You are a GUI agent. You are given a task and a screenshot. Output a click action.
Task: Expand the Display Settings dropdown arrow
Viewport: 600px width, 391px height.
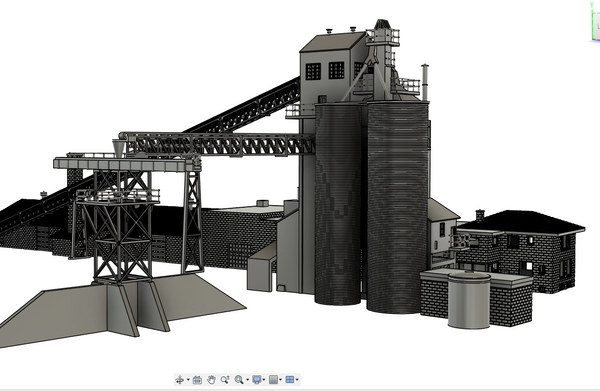click(x=264, y=380)
